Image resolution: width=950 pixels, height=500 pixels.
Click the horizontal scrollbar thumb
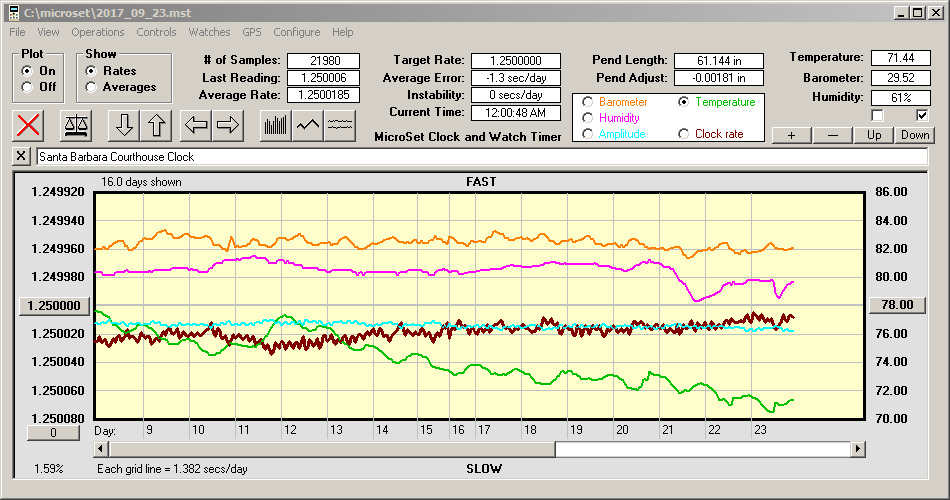[x=331, y=449]
